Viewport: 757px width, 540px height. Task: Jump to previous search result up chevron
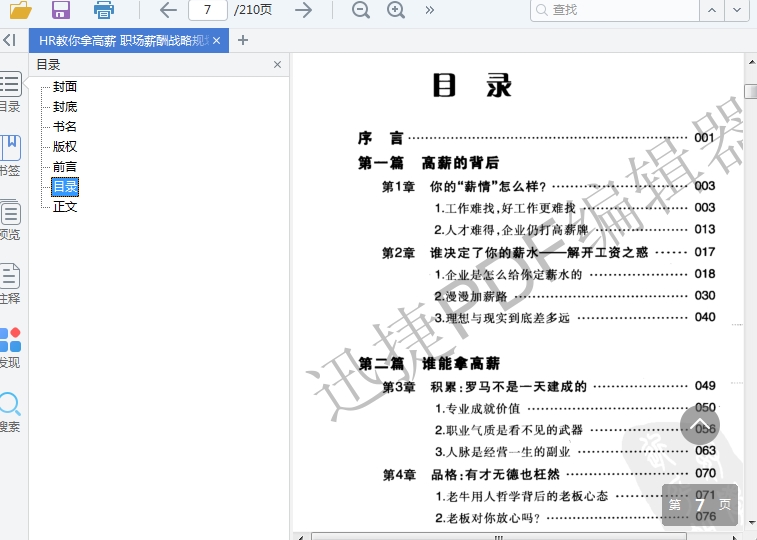pyautogui.click(x=712, y=10)
